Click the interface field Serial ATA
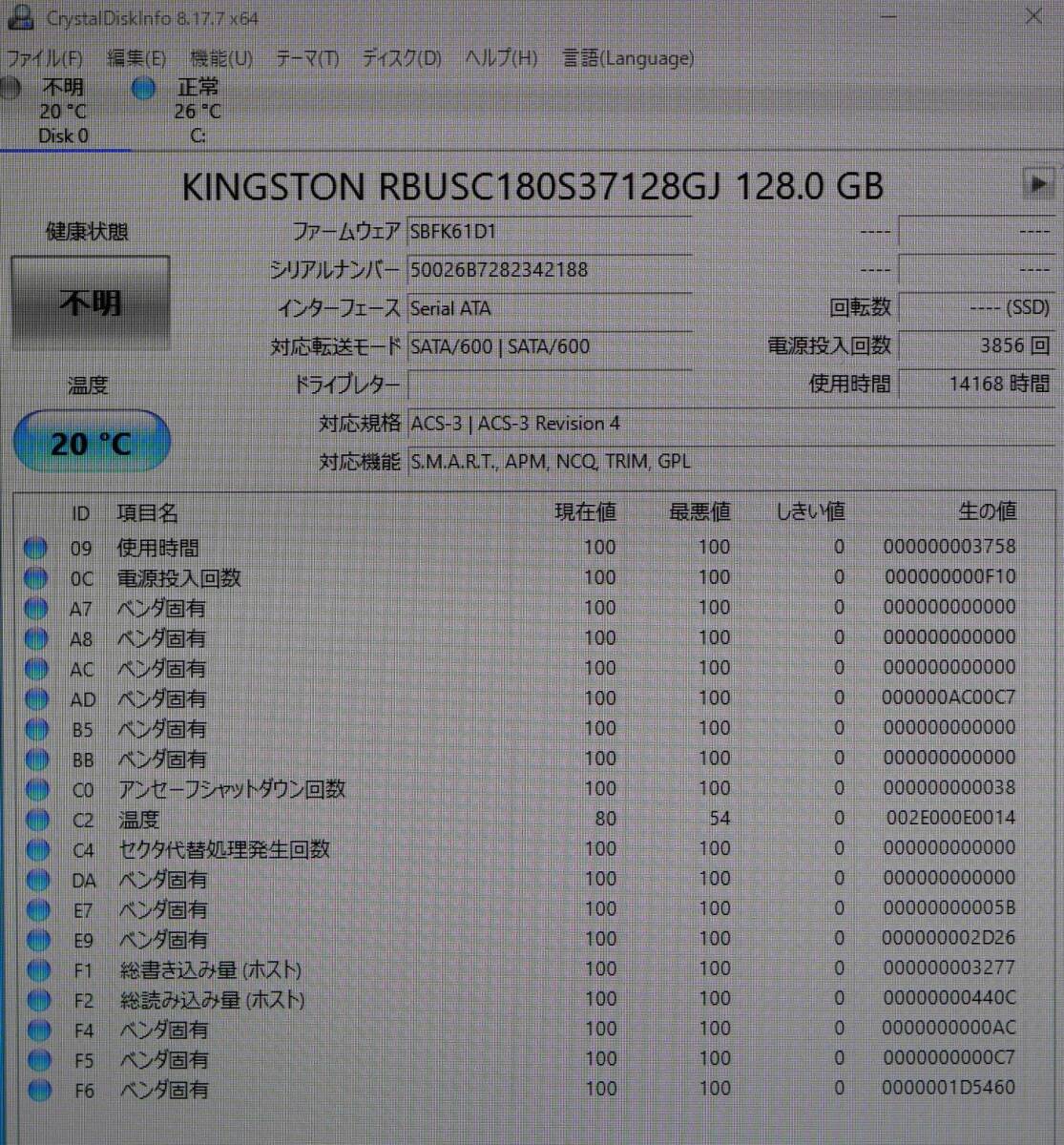1064x1145 pixels. [549, 308]
